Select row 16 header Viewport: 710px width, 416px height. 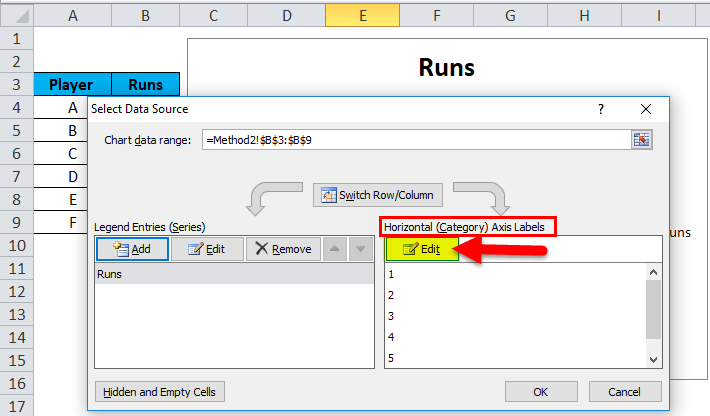17,383
